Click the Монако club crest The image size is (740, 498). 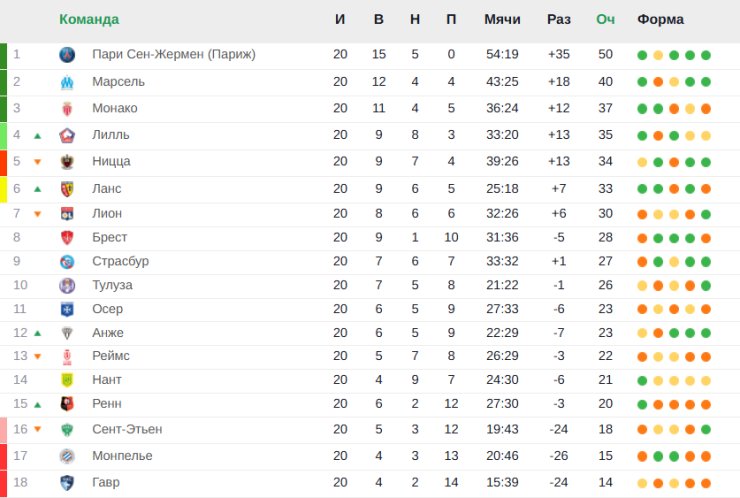click(67, 108)
